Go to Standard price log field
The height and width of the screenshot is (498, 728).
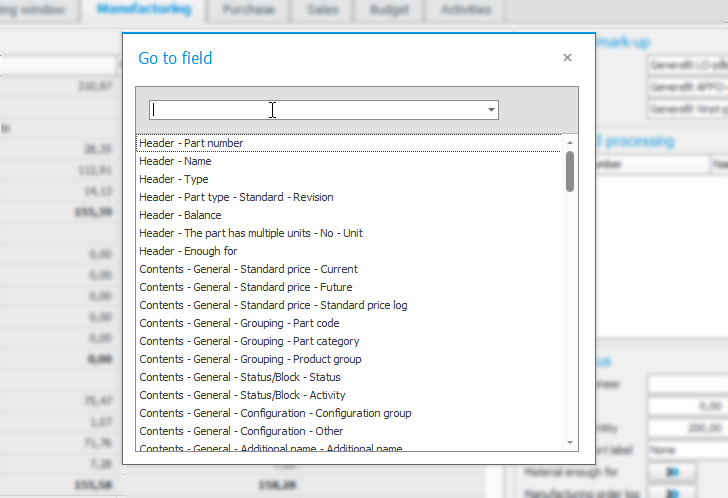point(273,305)
